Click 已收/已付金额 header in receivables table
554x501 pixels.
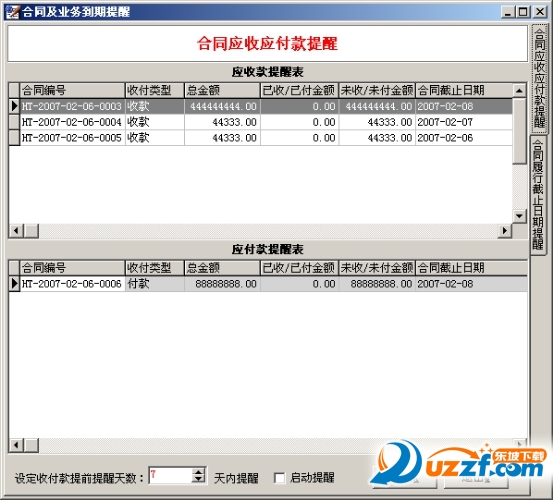(299, 90)
